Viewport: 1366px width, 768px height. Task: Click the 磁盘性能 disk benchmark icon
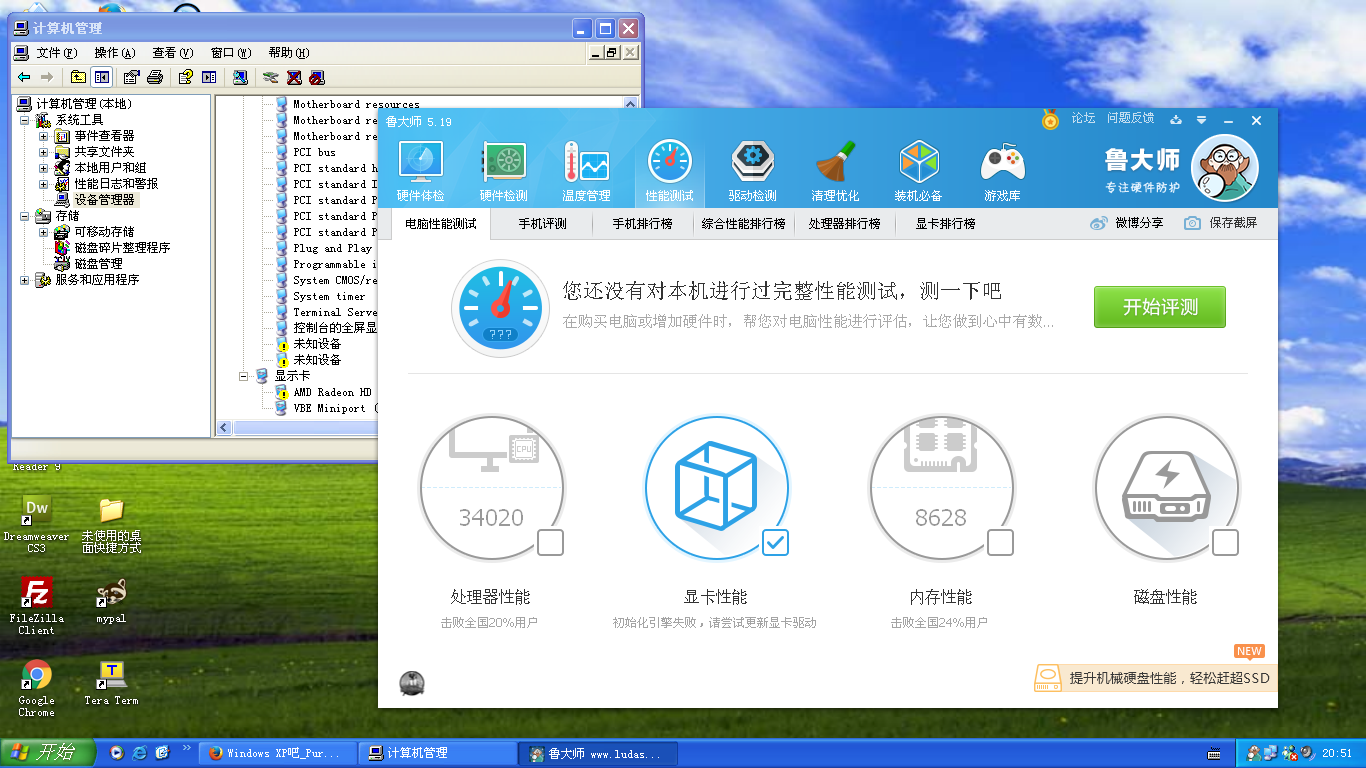click(x=1166, y=488)
